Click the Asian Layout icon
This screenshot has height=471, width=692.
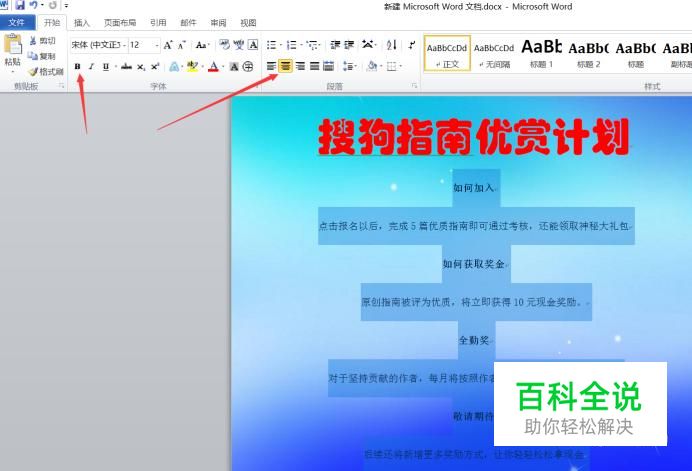(x=367, y=45)
